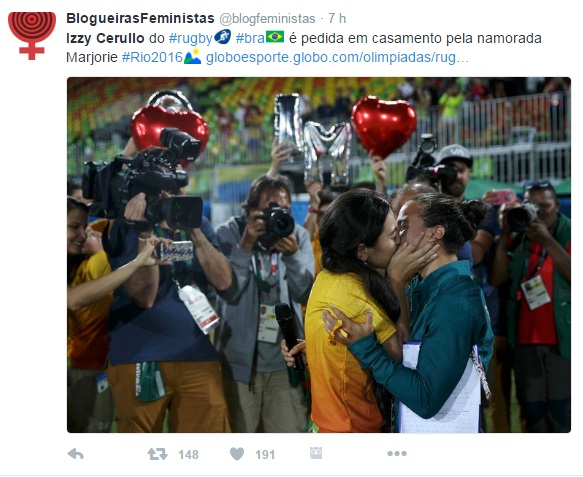The height and width of the screenshot is (477, 583).
Task: Enlarge the proposal kiss photo
Action: coord(319,255)
